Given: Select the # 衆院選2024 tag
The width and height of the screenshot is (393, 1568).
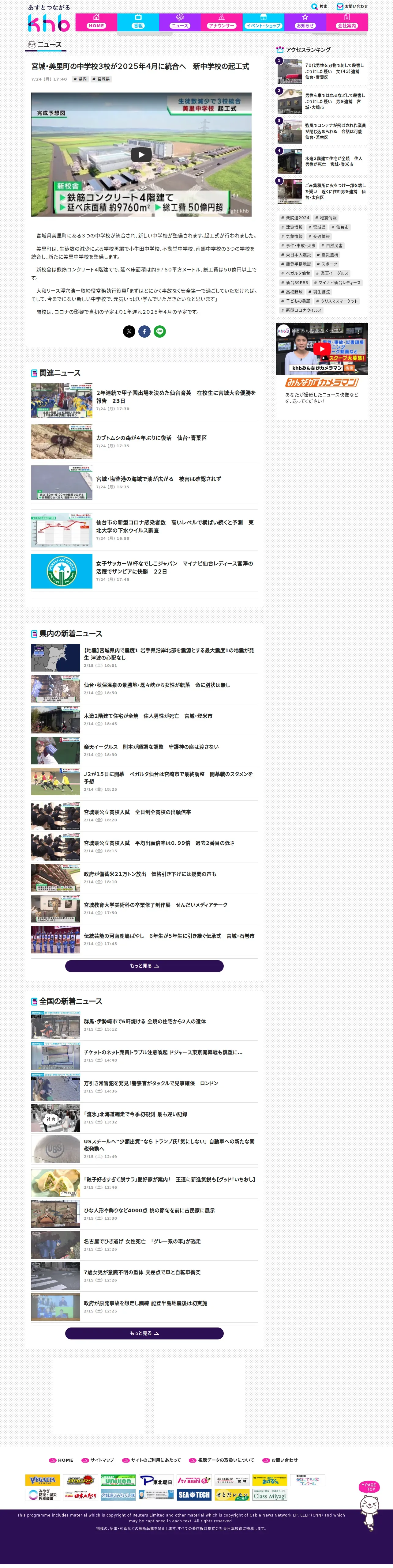Looking at the screenshot, I should 295,218.
